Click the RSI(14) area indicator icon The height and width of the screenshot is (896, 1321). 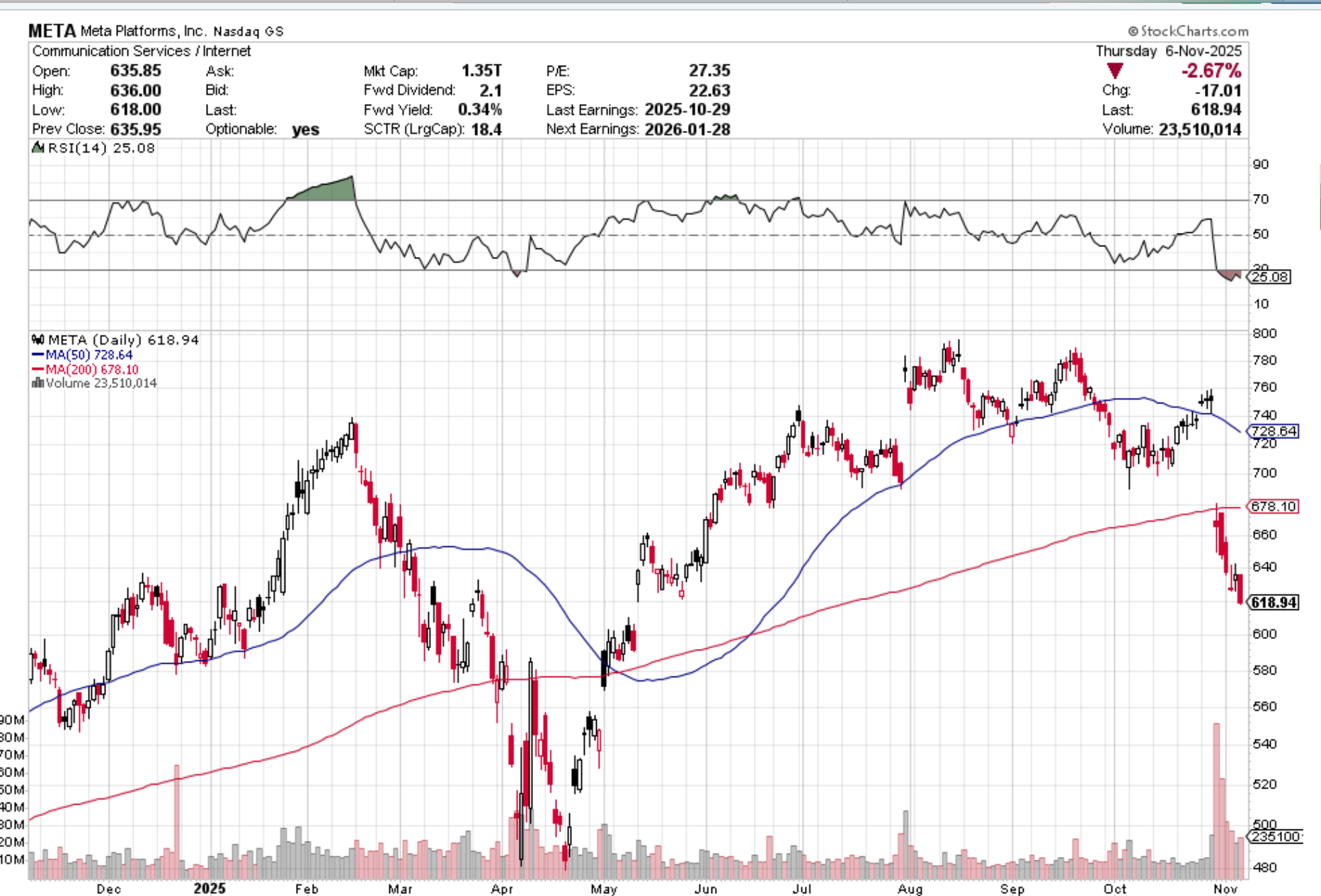click(38, 148)
